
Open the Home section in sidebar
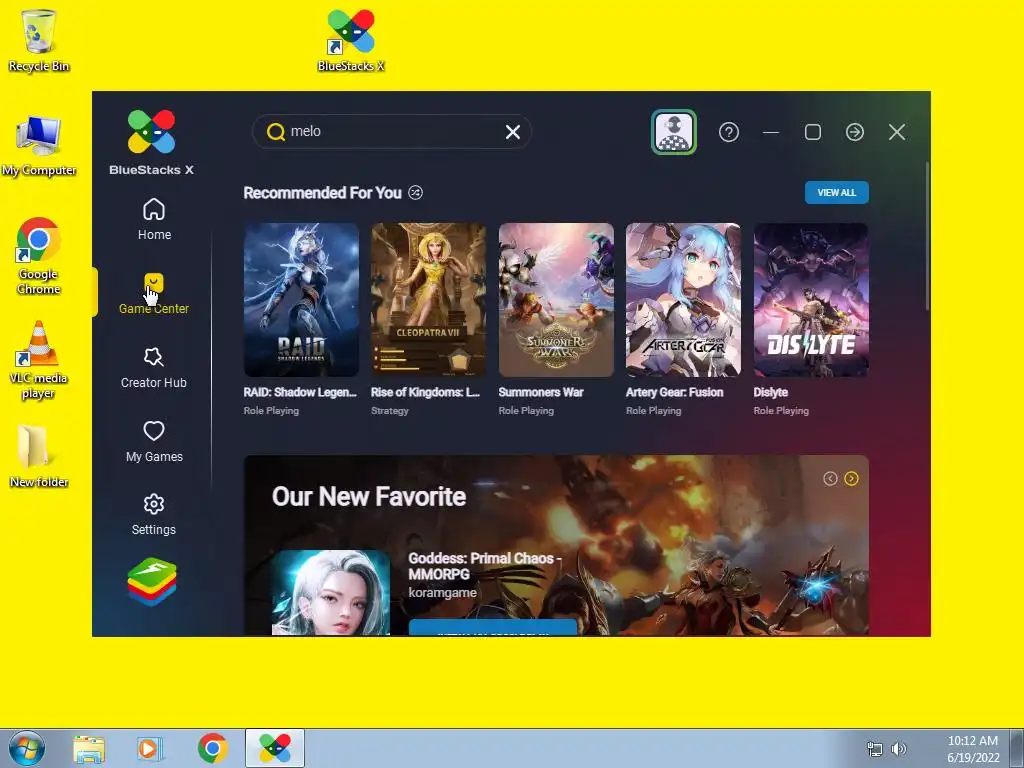click(x=154, y=219)
